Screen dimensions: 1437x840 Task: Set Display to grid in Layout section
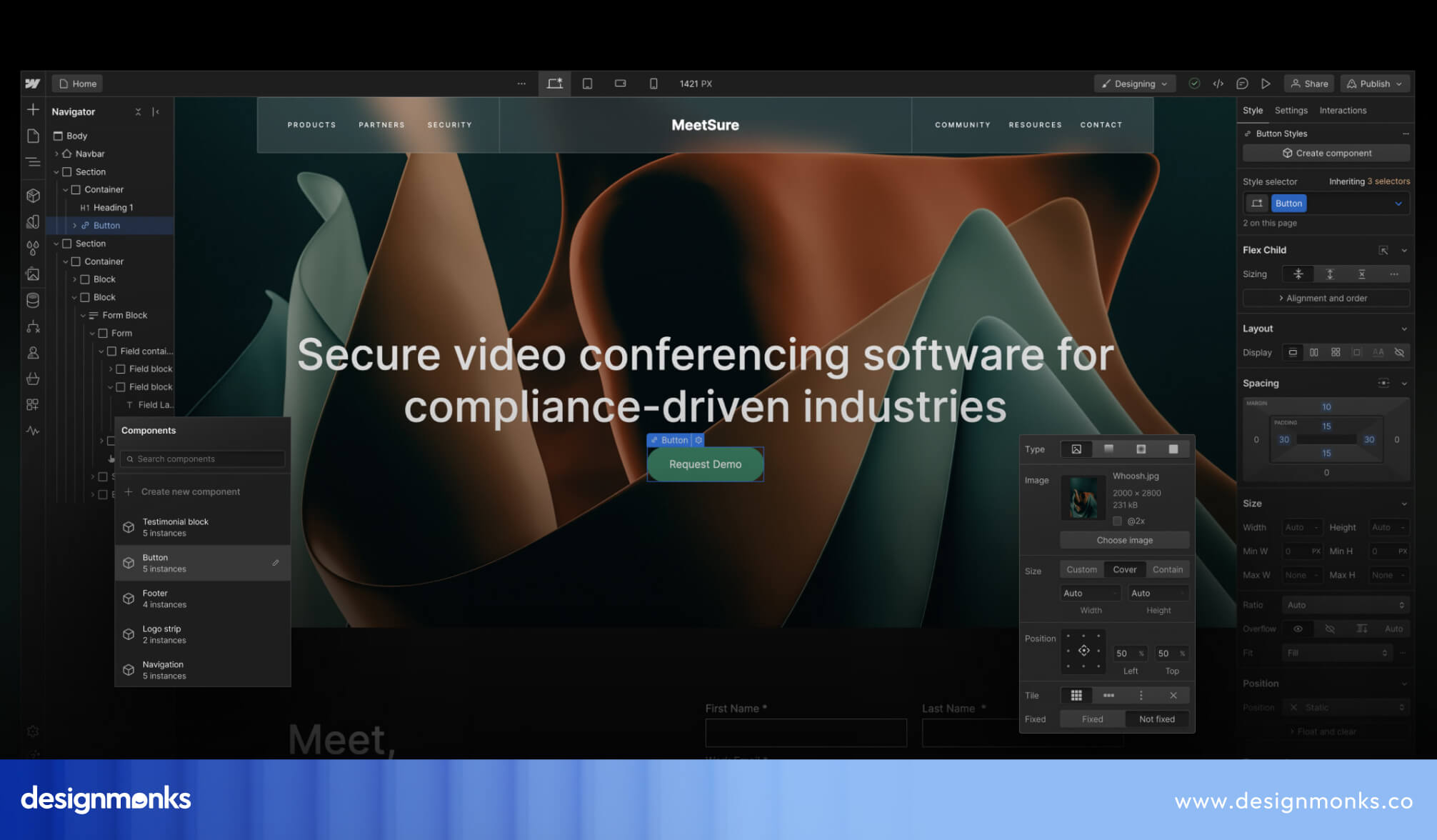pyautogui.click(x=1335, y=352)
